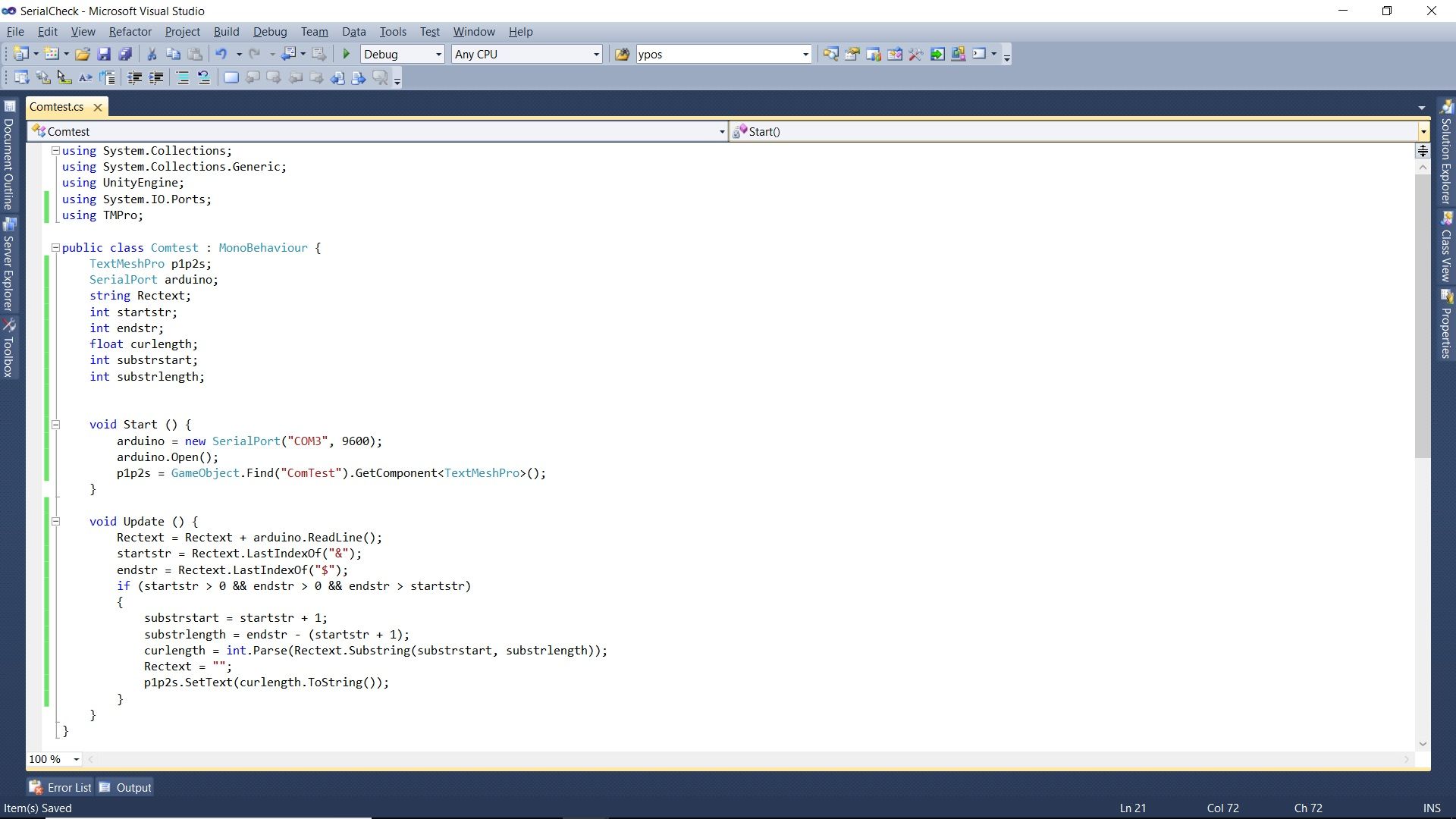The width and height of the screenshot is (1456, 819).
Task: Open the Start() member navigation dropdown
Action: click(1424, 131)
